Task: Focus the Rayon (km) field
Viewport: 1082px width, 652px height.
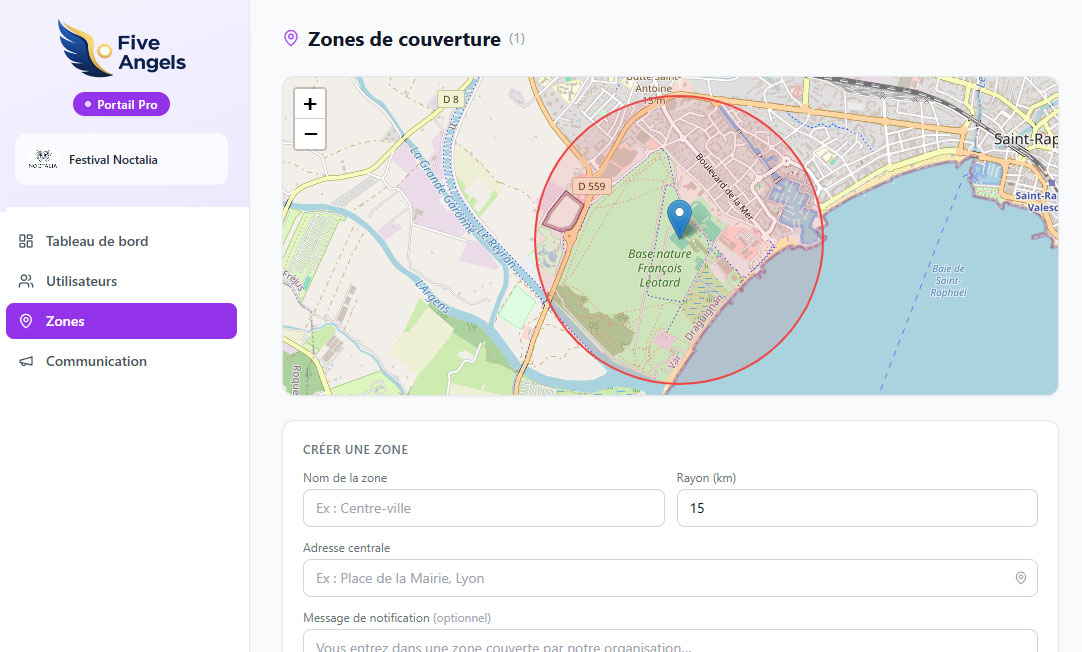Action: coord(857,508)
